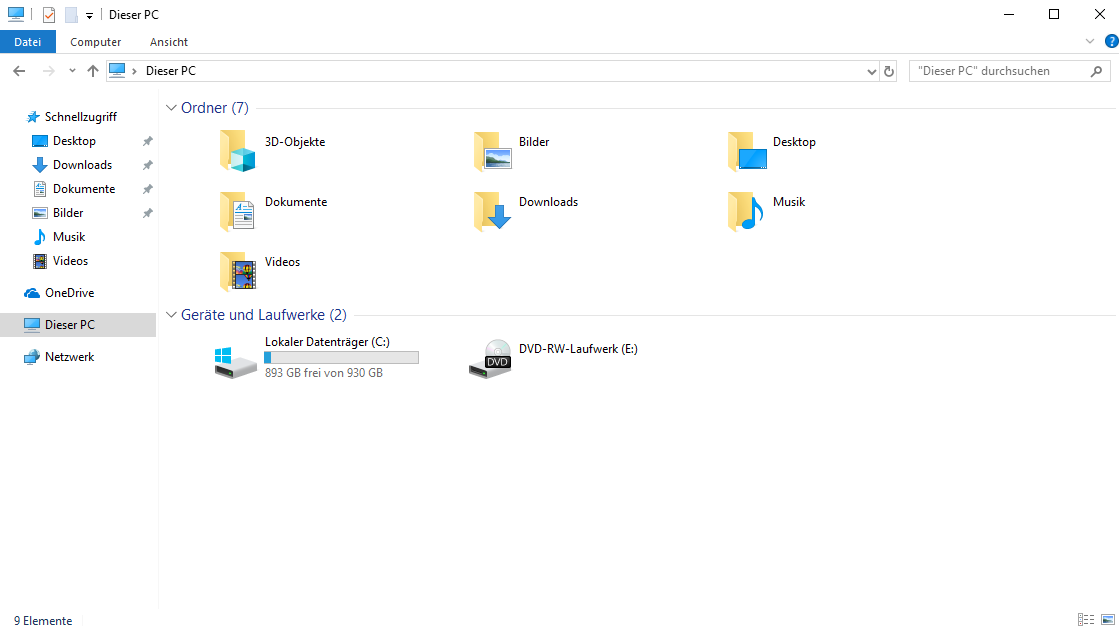Open the address bar history dropdown
1119x630 pixels.
coord(871,71)
